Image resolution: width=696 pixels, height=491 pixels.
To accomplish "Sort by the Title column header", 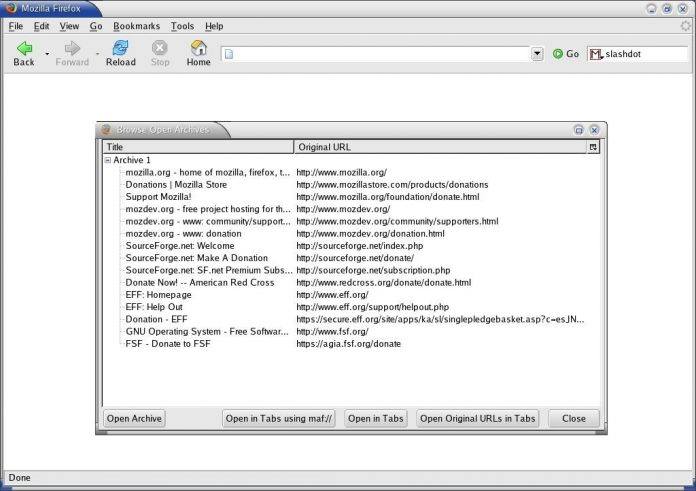I will [x=198, y=147].
